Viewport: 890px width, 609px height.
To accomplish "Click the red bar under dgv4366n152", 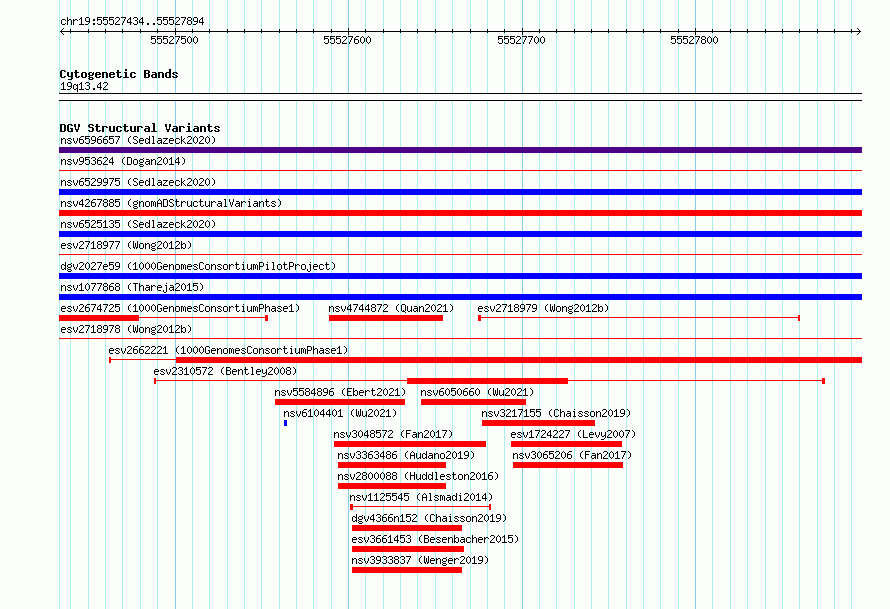I will 407,528.
